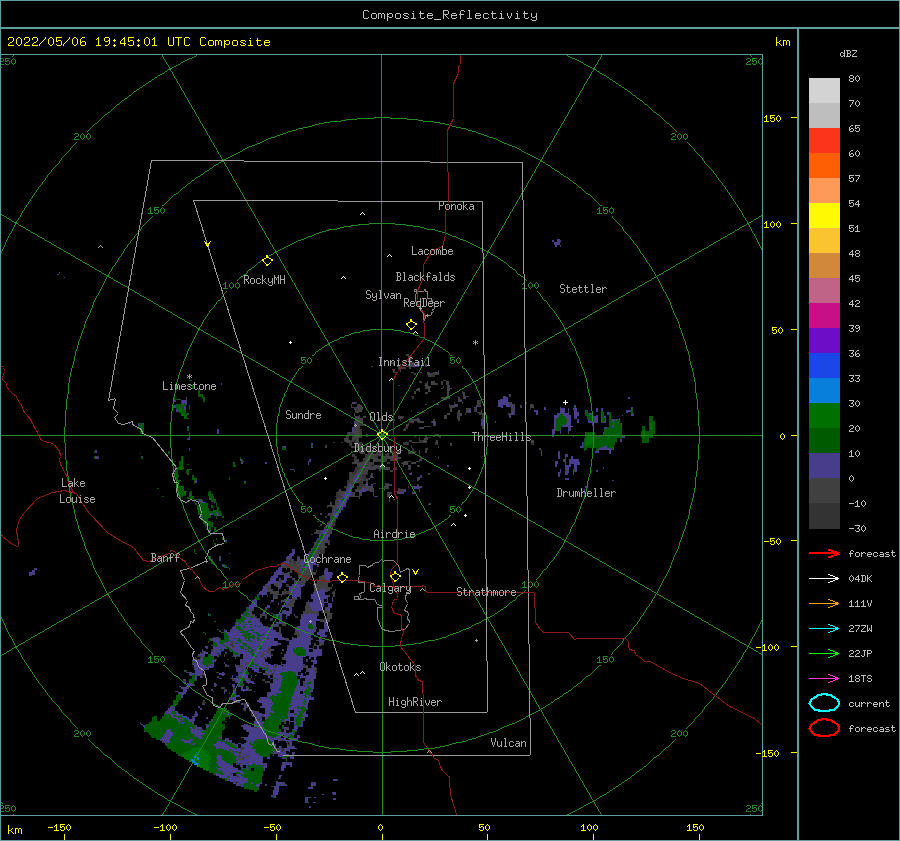Click the magenta 18TS arrow in legend
Image resolution: width=900 pixels, height=841 pixels.
[824, 679]
